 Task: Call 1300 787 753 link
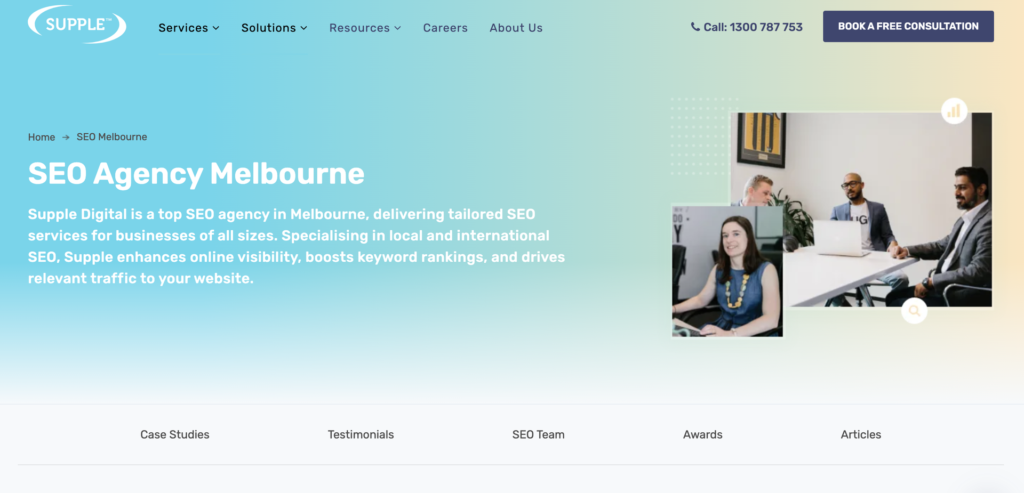click(746, 27)
